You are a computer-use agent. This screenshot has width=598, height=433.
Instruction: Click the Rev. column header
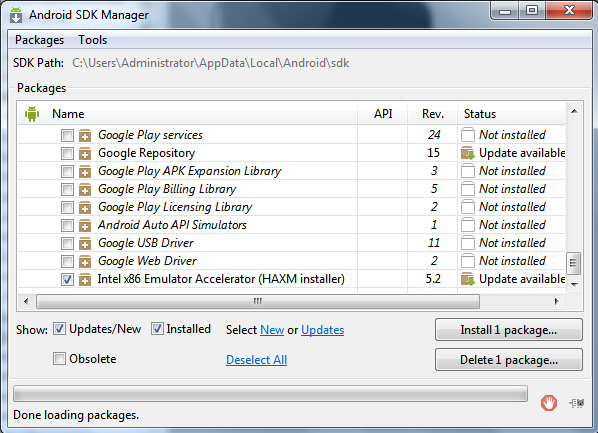click(x=433, y=114)
